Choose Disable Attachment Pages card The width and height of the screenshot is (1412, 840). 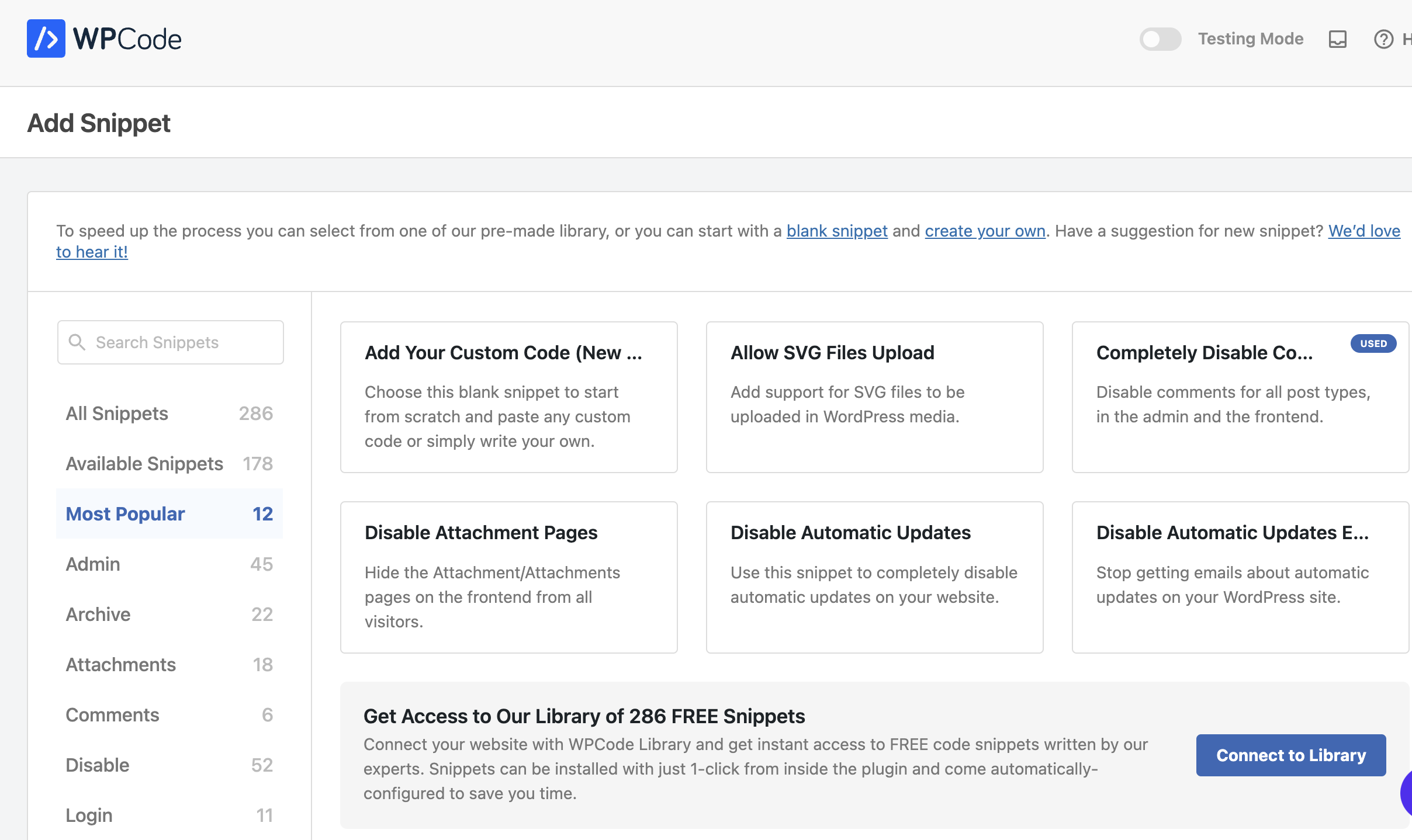point(509,577)
